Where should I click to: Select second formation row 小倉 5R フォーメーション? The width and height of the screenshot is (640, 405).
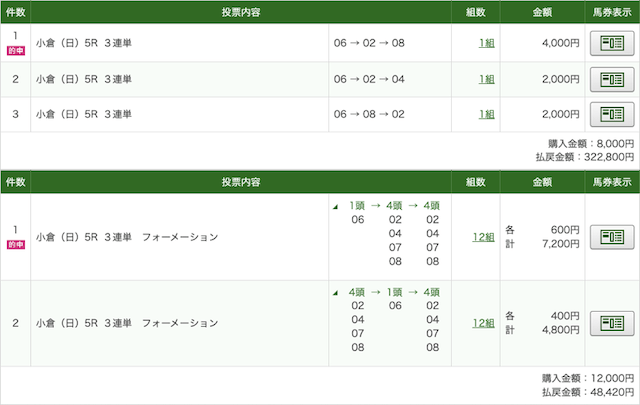320,323
